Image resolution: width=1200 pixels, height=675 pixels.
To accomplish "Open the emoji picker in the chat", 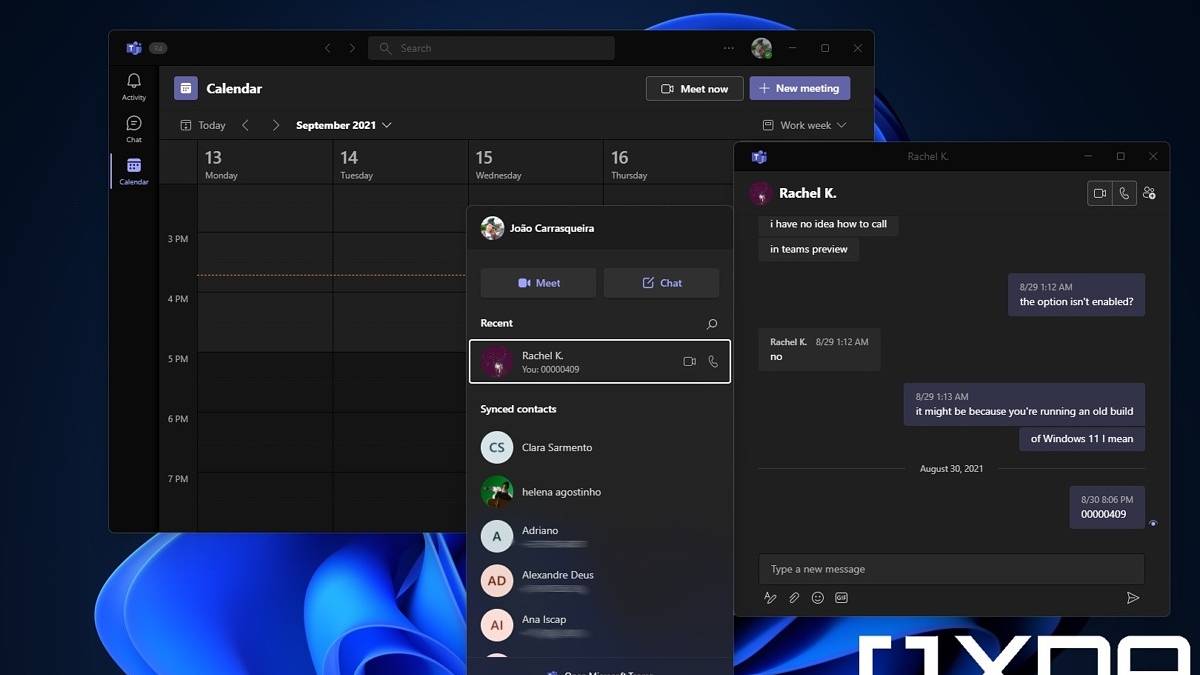I will click(818, 598).
